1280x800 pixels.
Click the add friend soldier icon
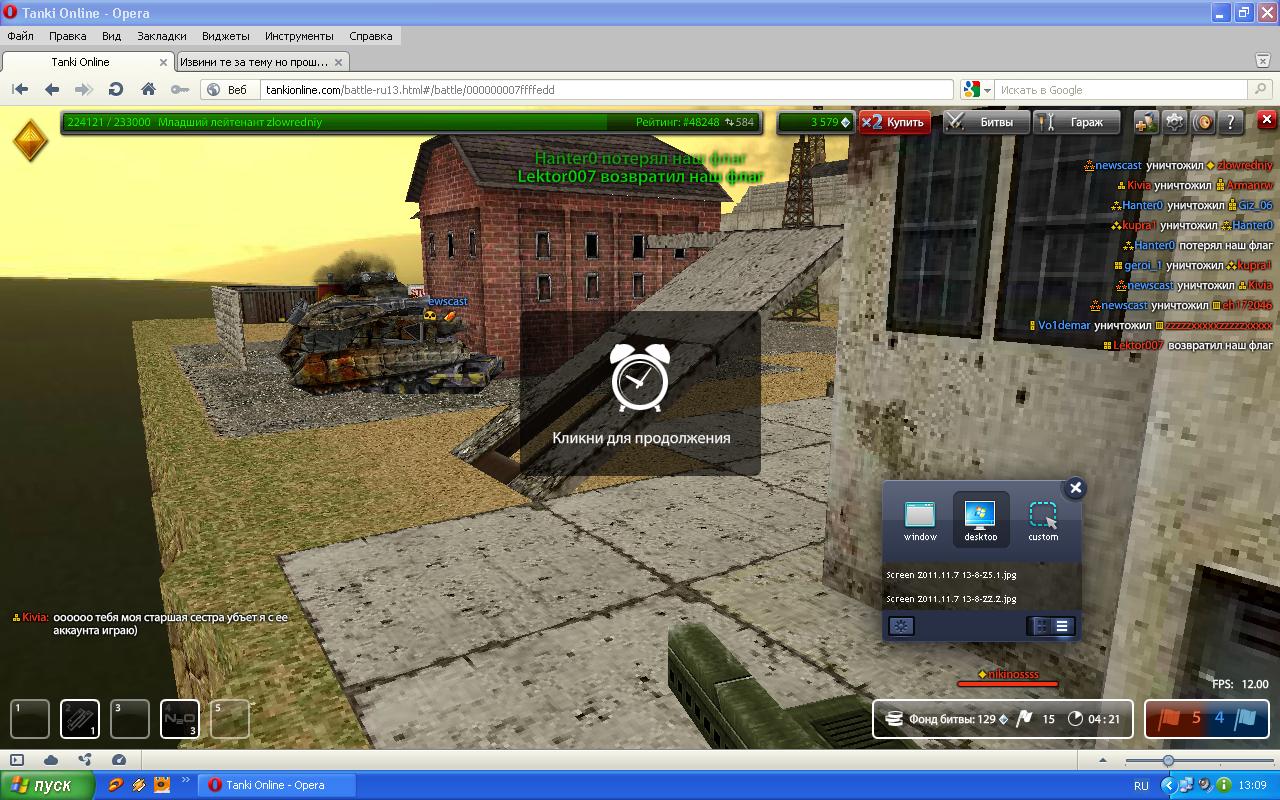(x=1146, y=122)
